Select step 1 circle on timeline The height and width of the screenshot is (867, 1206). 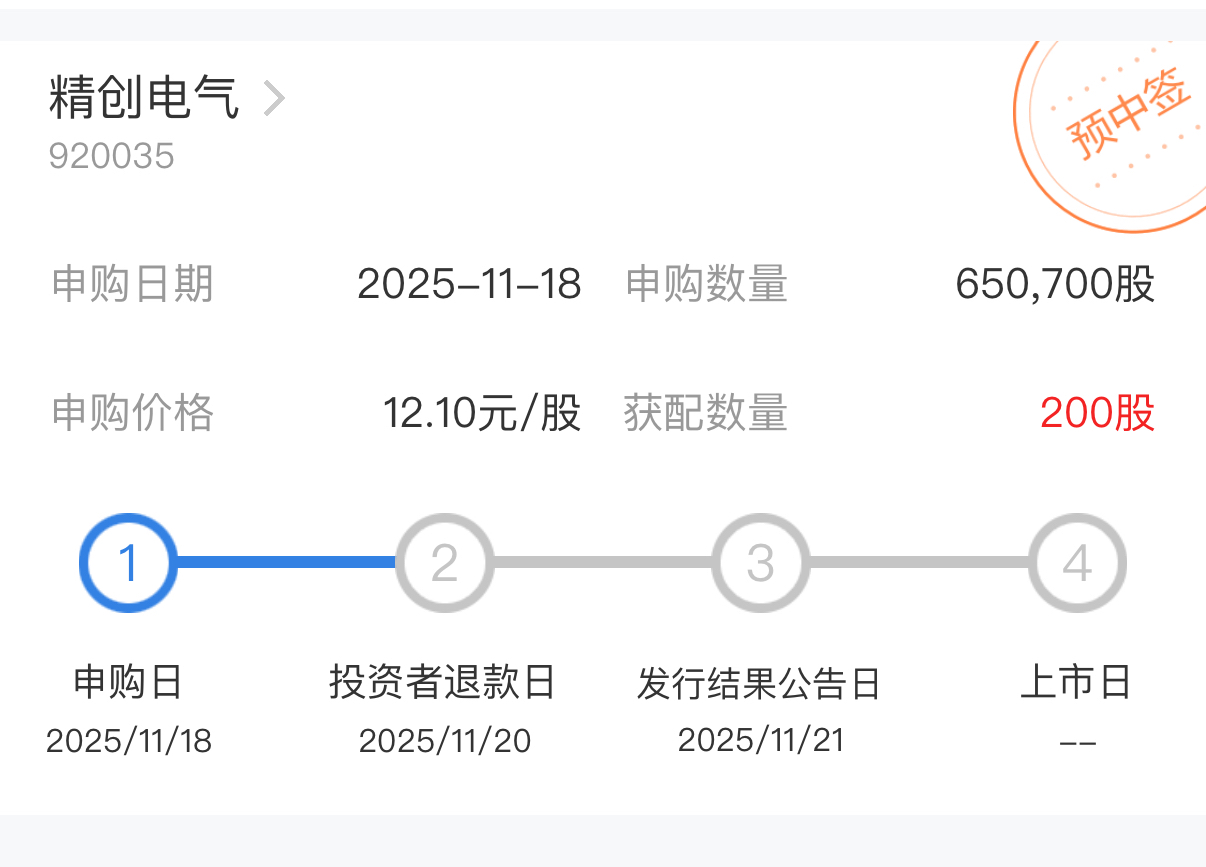tap(128, 563)
